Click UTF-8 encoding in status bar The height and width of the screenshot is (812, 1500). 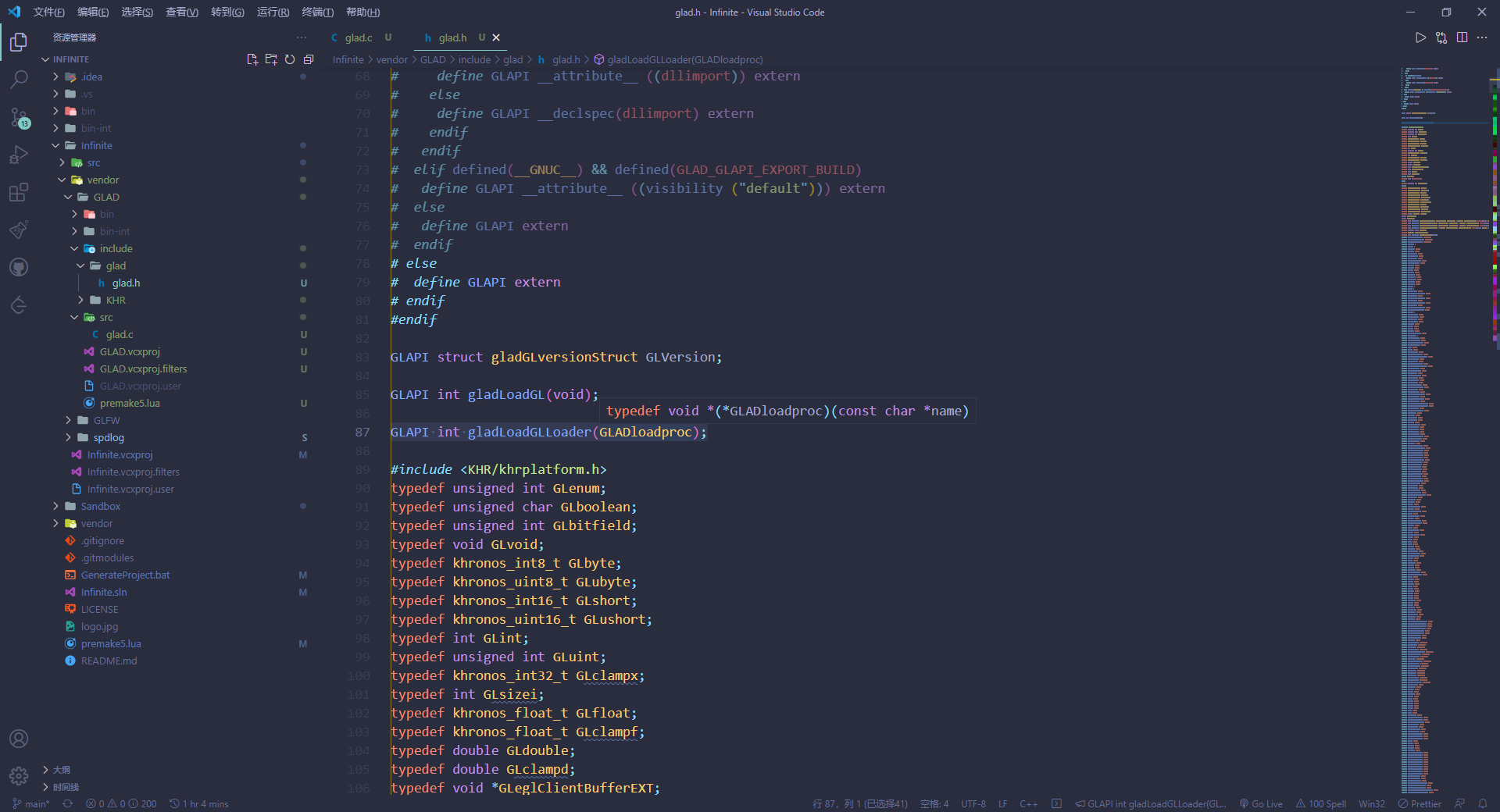[973, 803]
